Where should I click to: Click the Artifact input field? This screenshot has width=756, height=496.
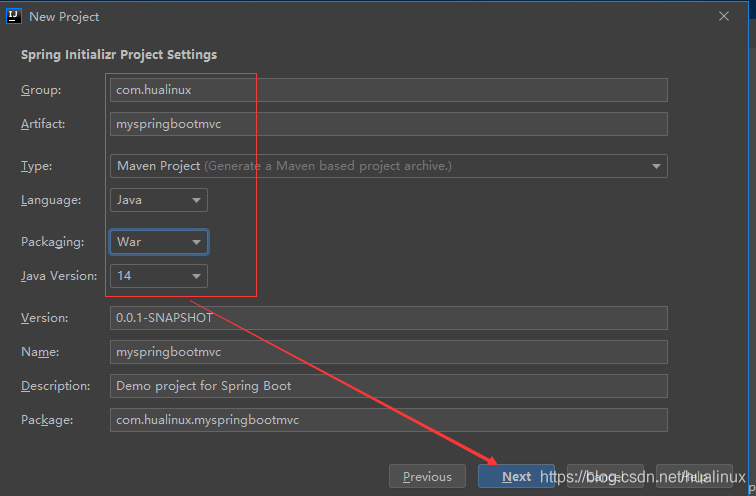click(x=389, y=124)
